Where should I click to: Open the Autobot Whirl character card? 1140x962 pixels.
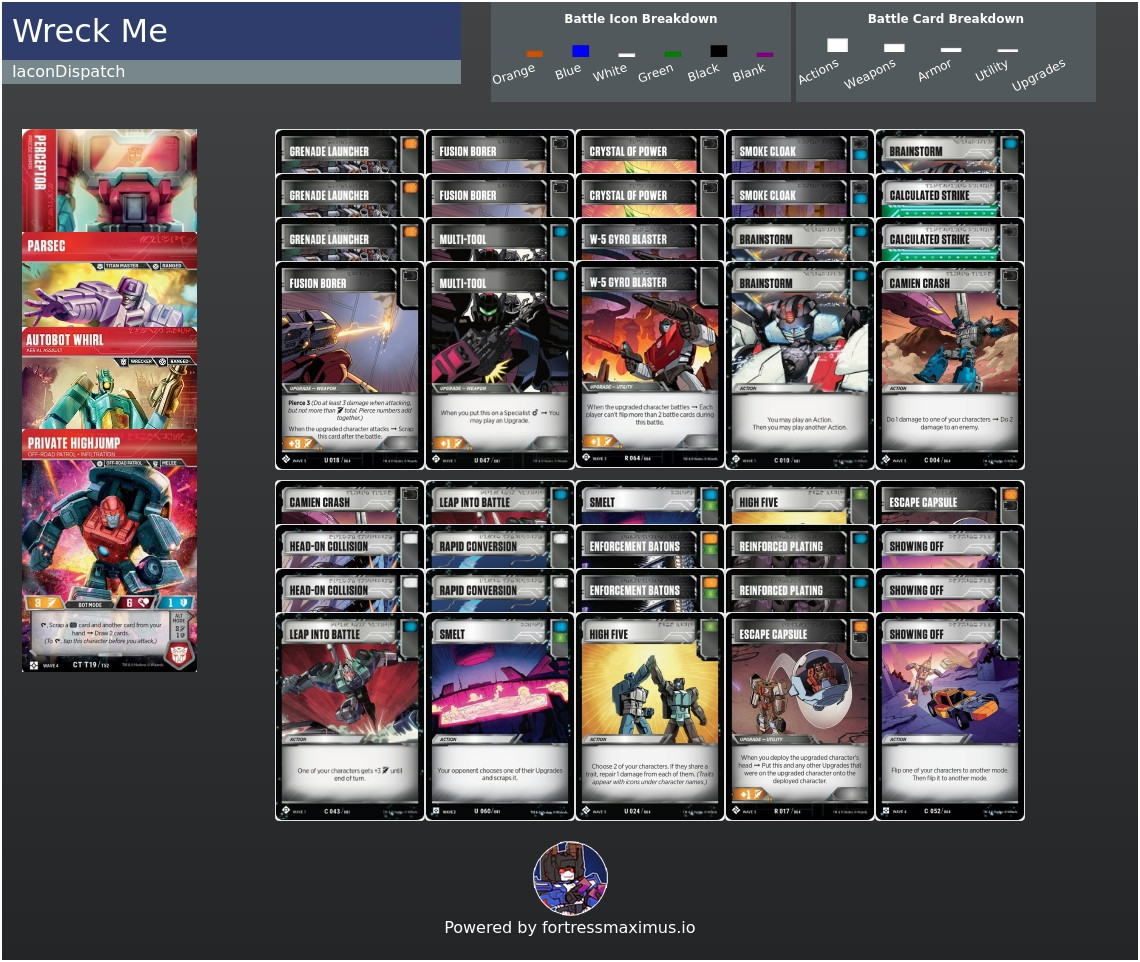click(109, 378)
